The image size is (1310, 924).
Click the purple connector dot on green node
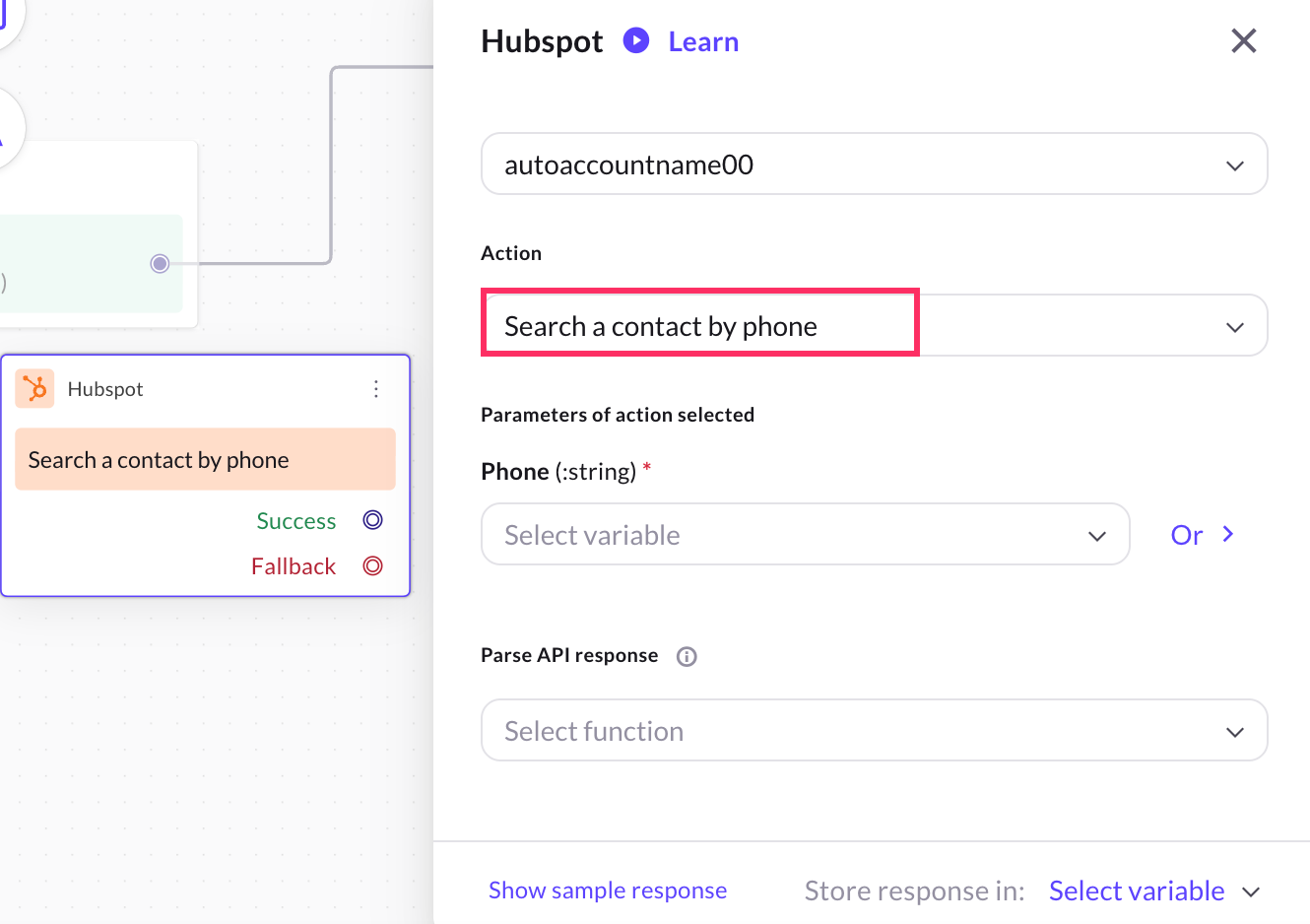coord(160,263)
